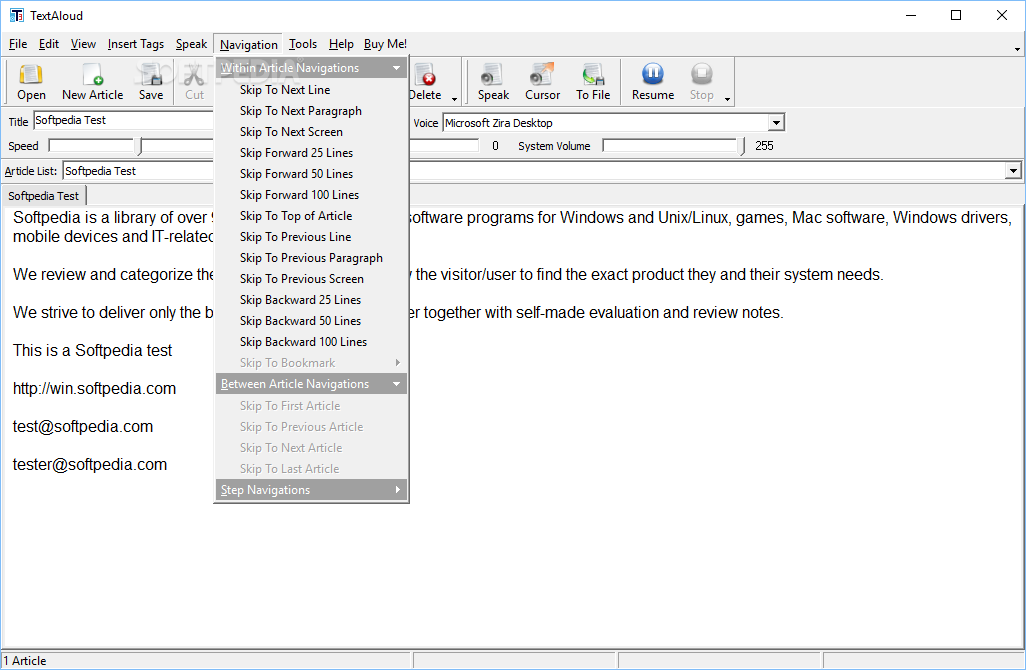Screen dimensions: 1026x670
Task: Open toolbar options arrow after Delete
Action: (454, 99)
